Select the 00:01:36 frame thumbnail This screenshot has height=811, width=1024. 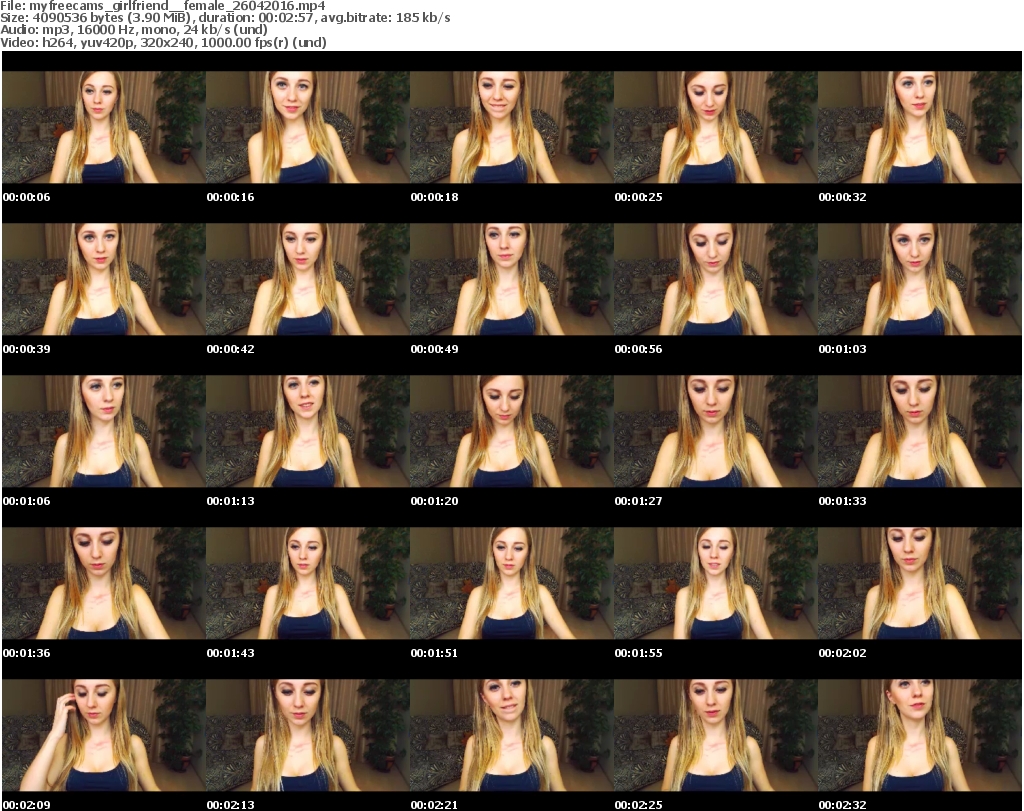pyautogui.click(x=104, y=583)
